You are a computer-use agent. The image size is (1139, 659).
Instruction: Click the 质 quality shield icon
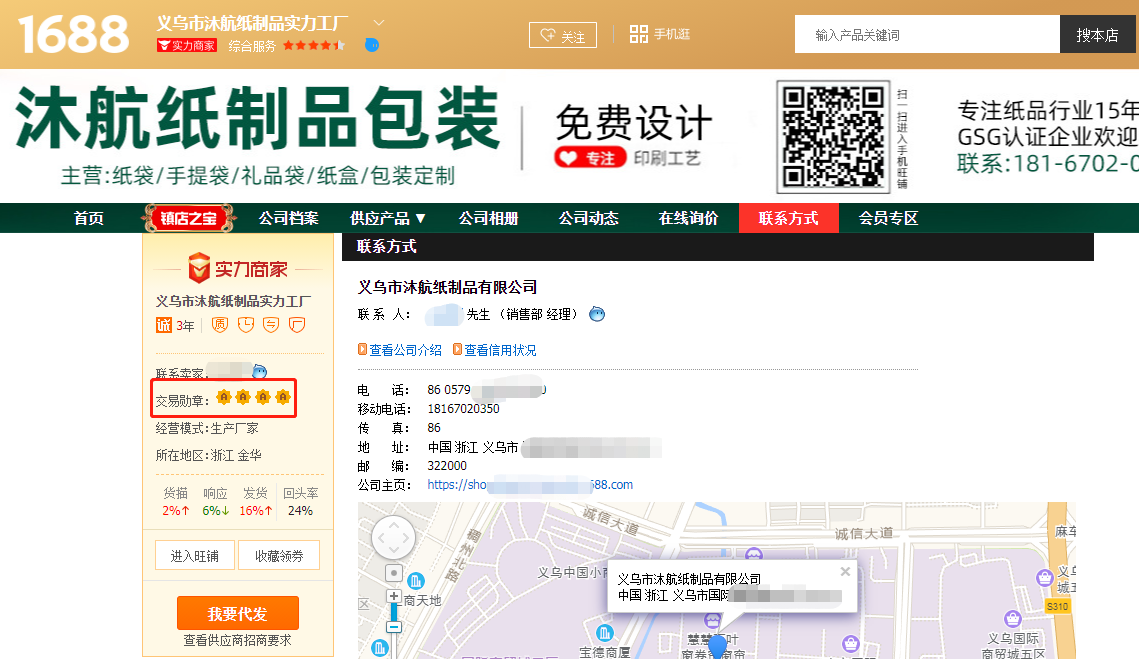click(219, 325)
